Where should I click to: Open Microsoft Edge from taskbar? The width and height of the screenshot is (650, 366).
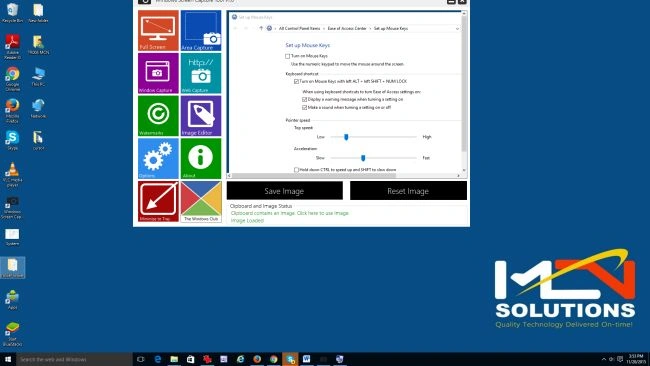(158, 359)
